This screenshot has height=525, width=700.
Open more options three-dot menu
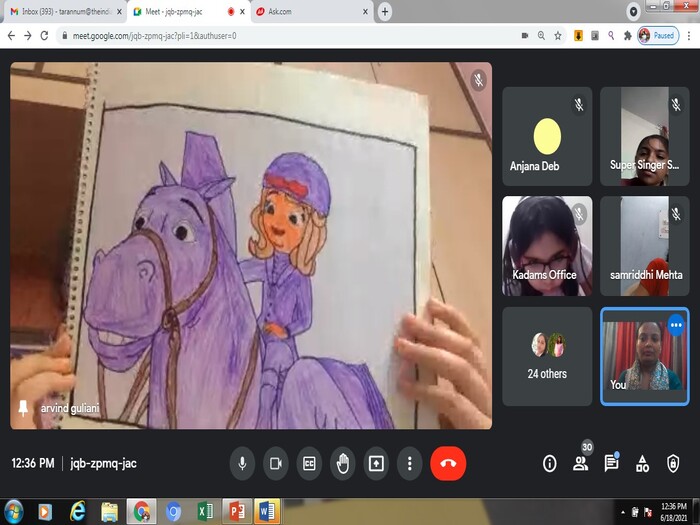coord(409,463)
